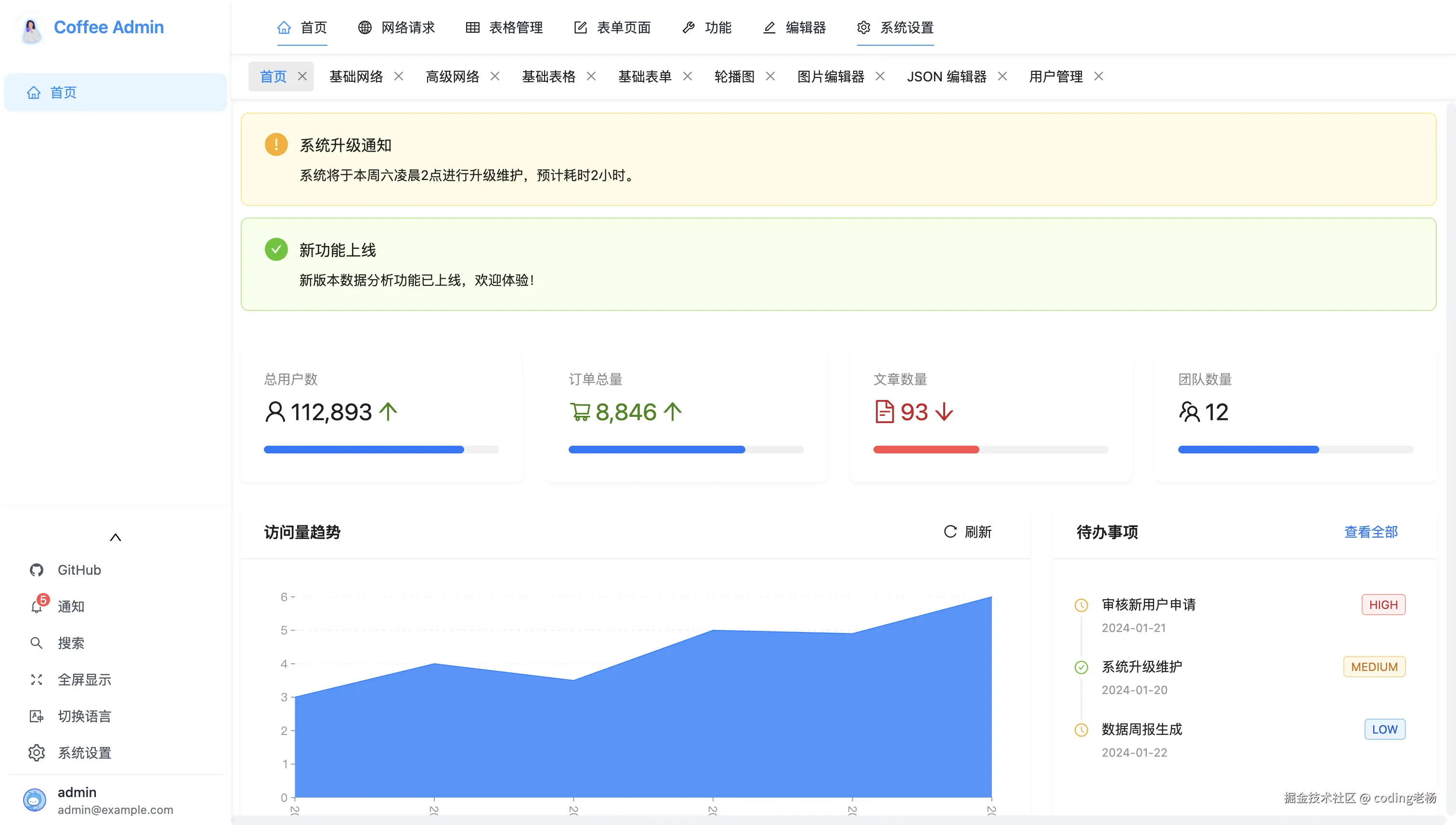Enter fullscreen via the 全屏显示 icon

36,679
